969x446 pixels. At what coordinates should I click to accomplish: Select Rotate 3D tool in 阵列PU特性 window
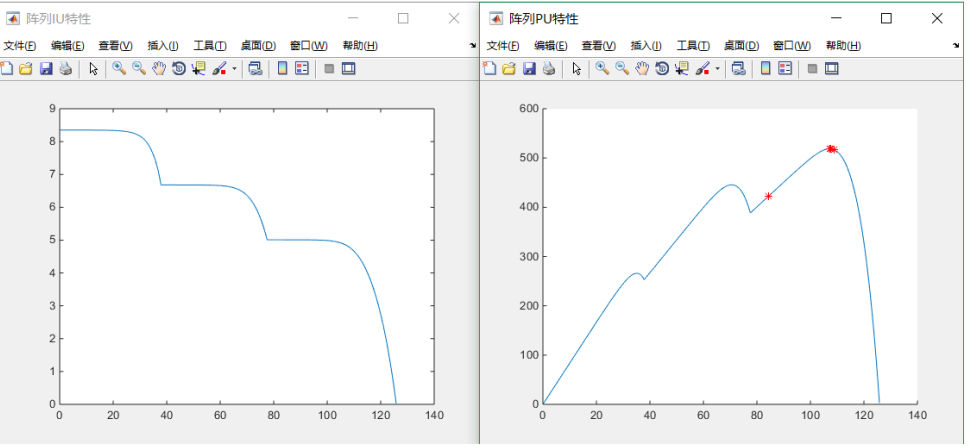662,69
